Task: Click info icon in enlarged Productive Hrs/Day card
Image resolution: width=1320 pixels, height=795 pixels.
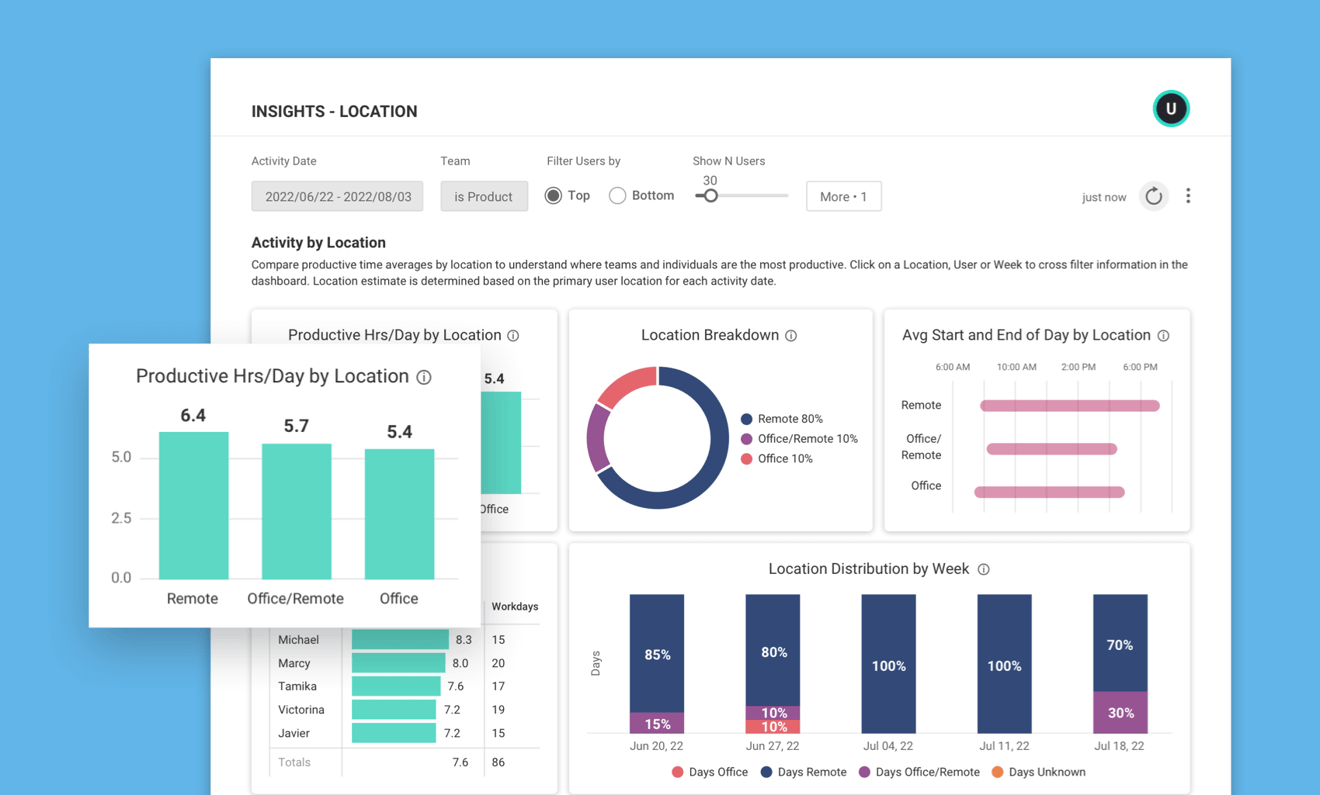Action: coord(424,377)
